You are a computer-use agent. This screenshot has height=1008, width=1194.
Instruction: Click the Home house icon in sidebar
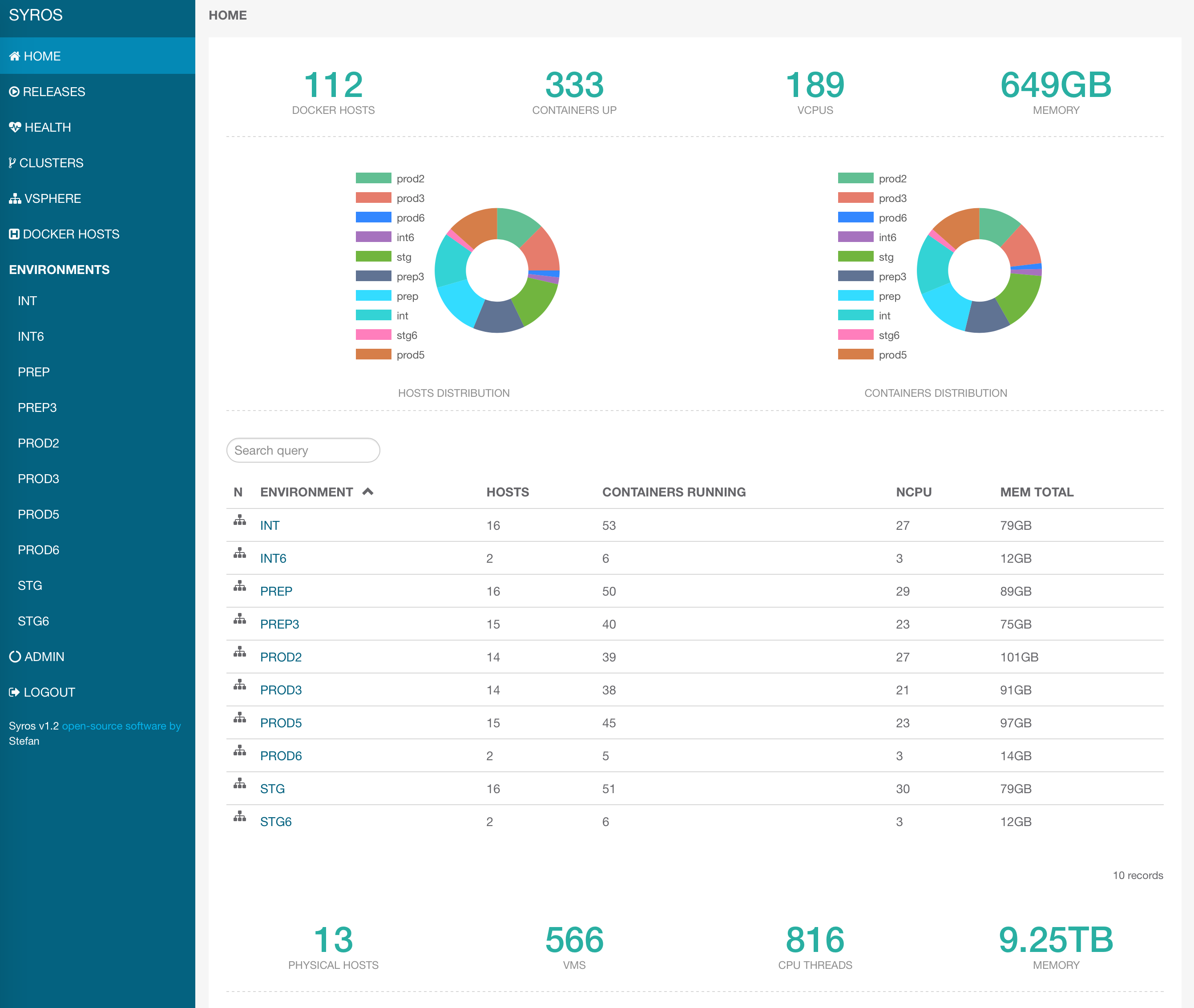pyautogui.click(x=14, y=56)
